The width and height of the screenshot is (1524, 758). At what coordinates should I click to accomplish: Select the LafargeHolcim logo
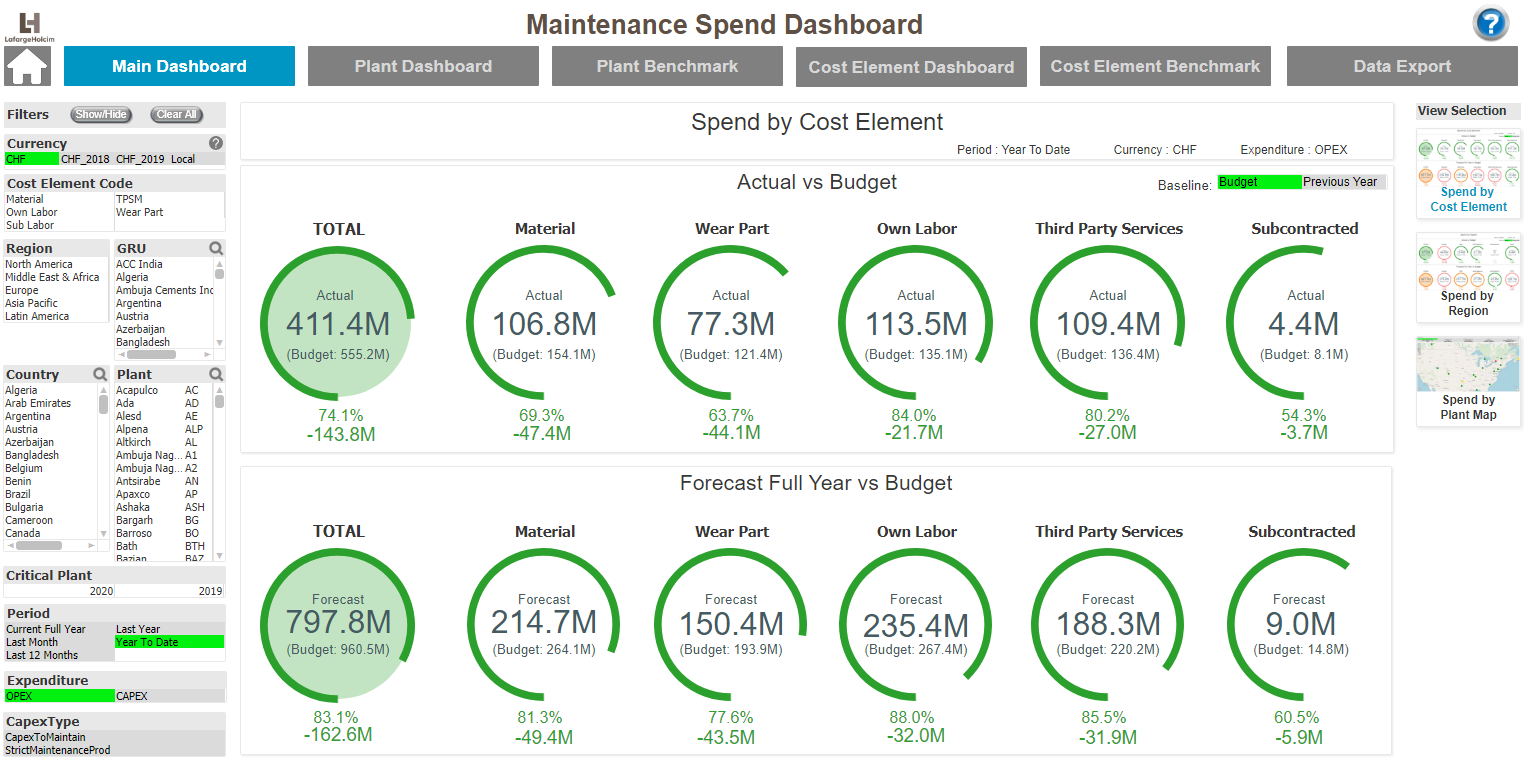tap(29, 26)
